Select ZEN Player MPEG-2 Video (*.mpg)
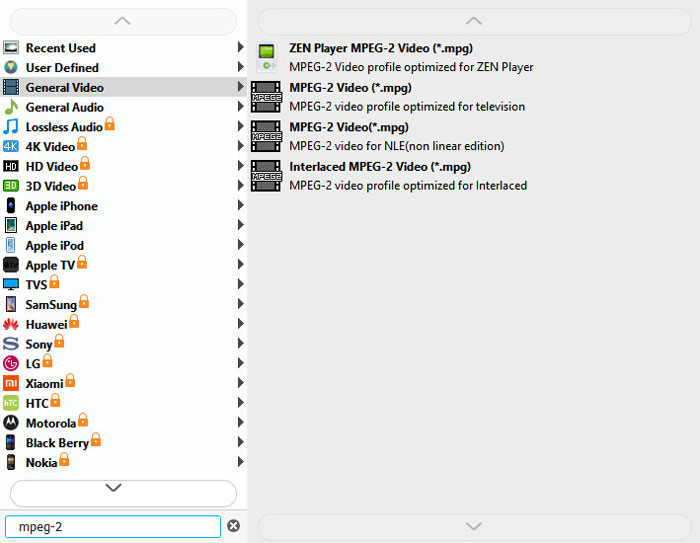700x543 pixels. [x=473, y=58]
